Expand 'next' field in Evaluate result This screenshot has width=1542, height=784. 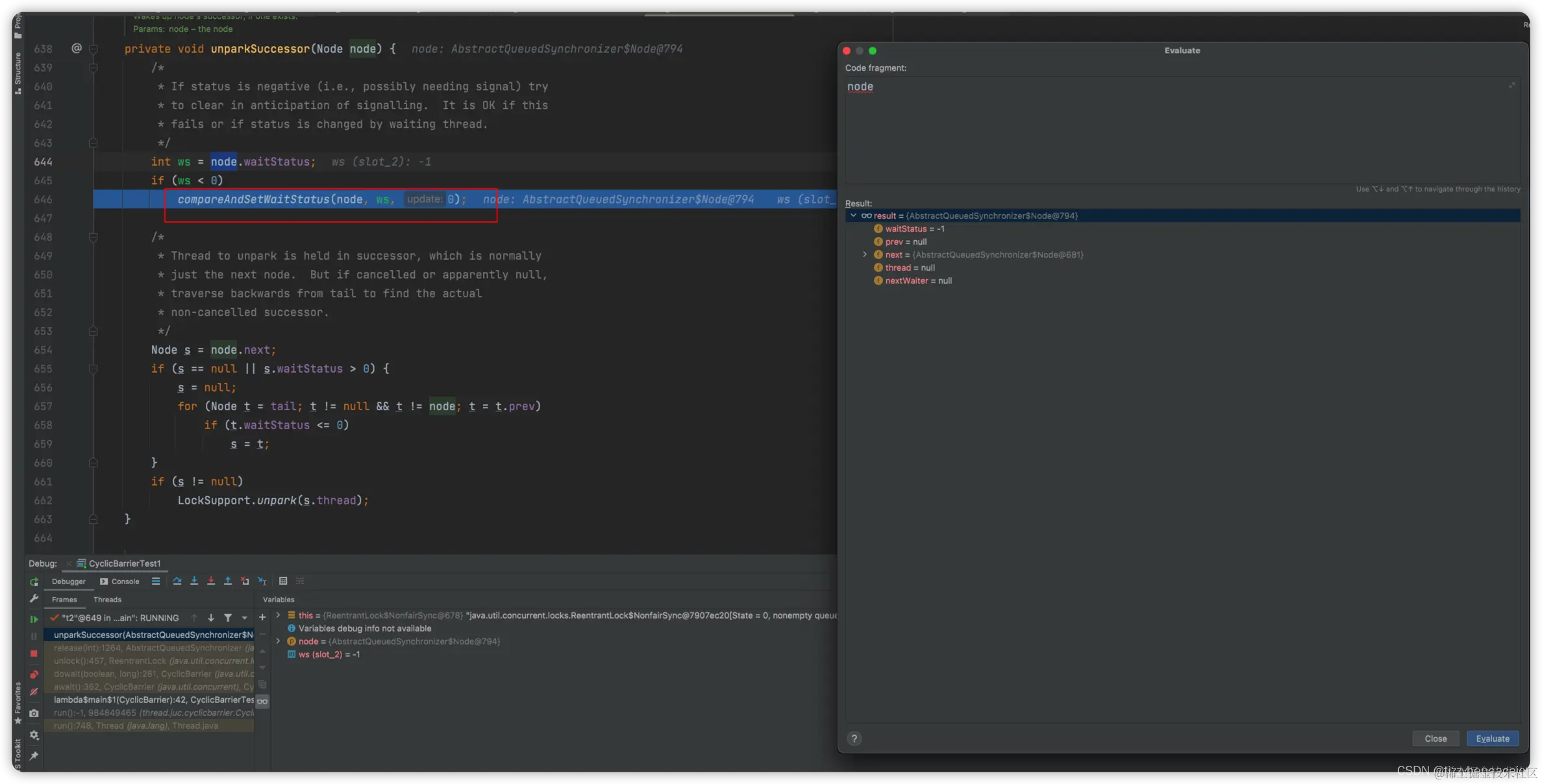(865, 254)
